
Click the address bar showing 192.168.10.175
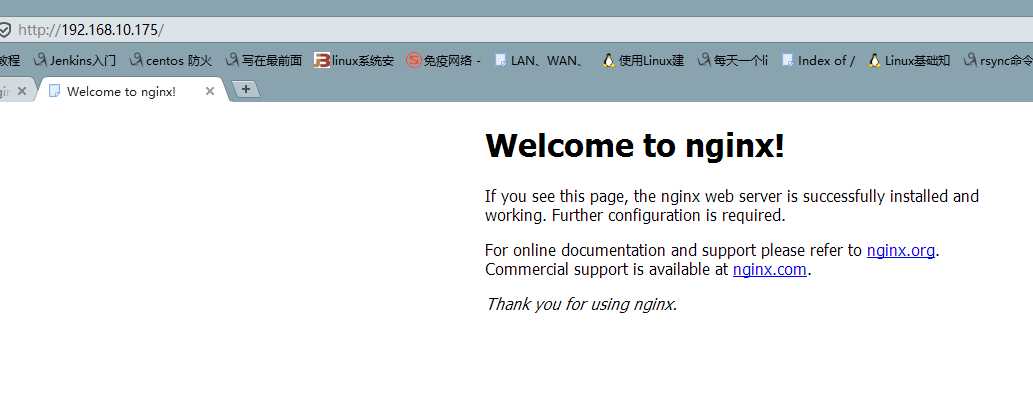[x=516, y=30]
